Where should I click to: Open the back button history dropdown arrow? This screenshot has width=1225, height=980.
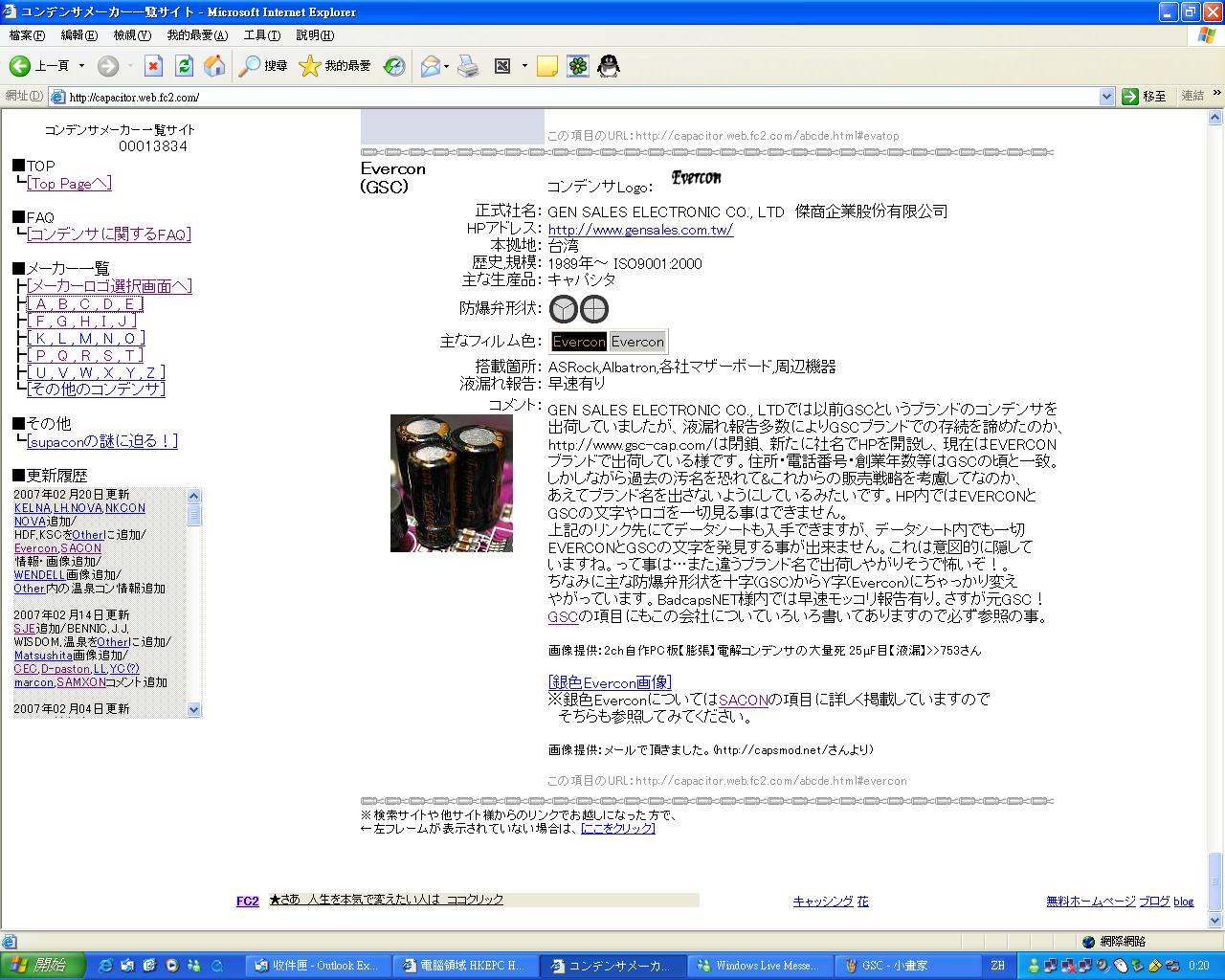coord(81,66)
